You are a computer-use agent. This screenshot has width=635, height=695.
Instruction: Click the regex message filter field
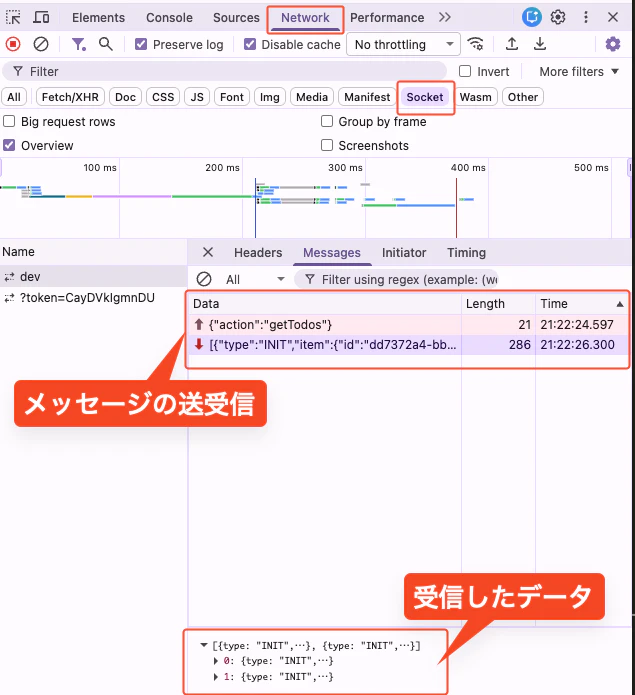(x=397, y=280)
